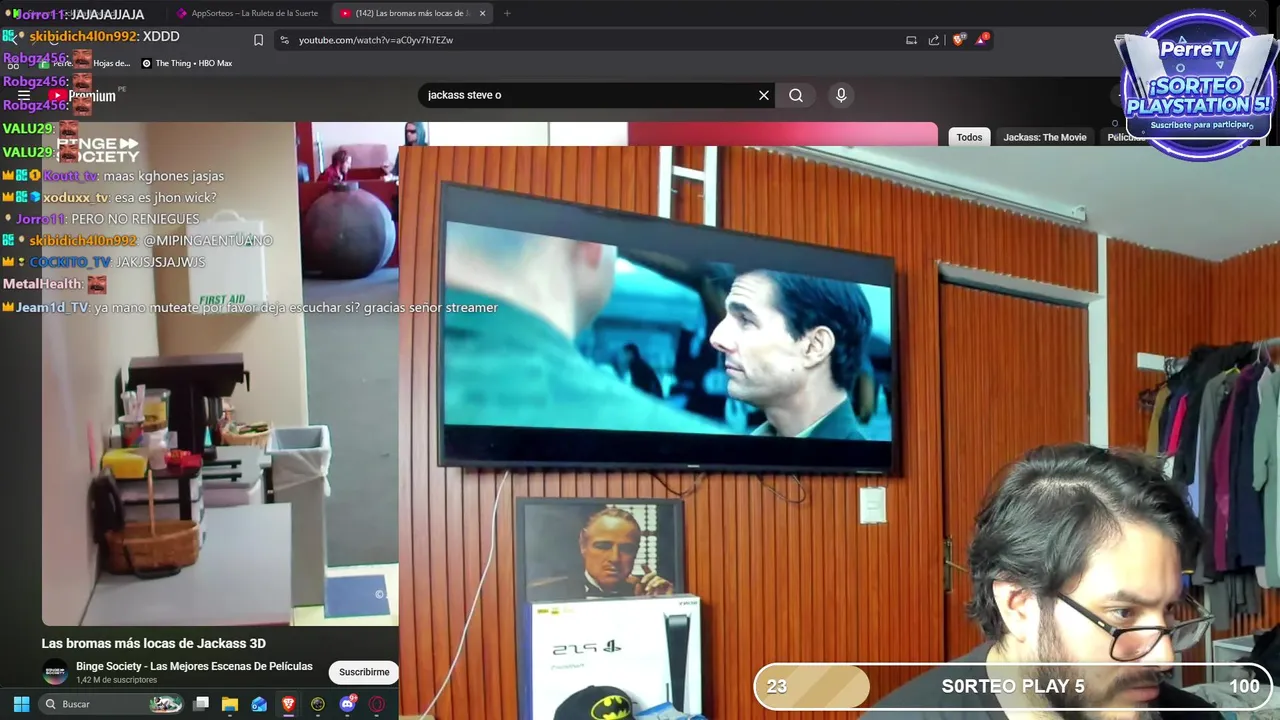Clear the search text with the X
The image size is (1280, 720).
(764, 95)
